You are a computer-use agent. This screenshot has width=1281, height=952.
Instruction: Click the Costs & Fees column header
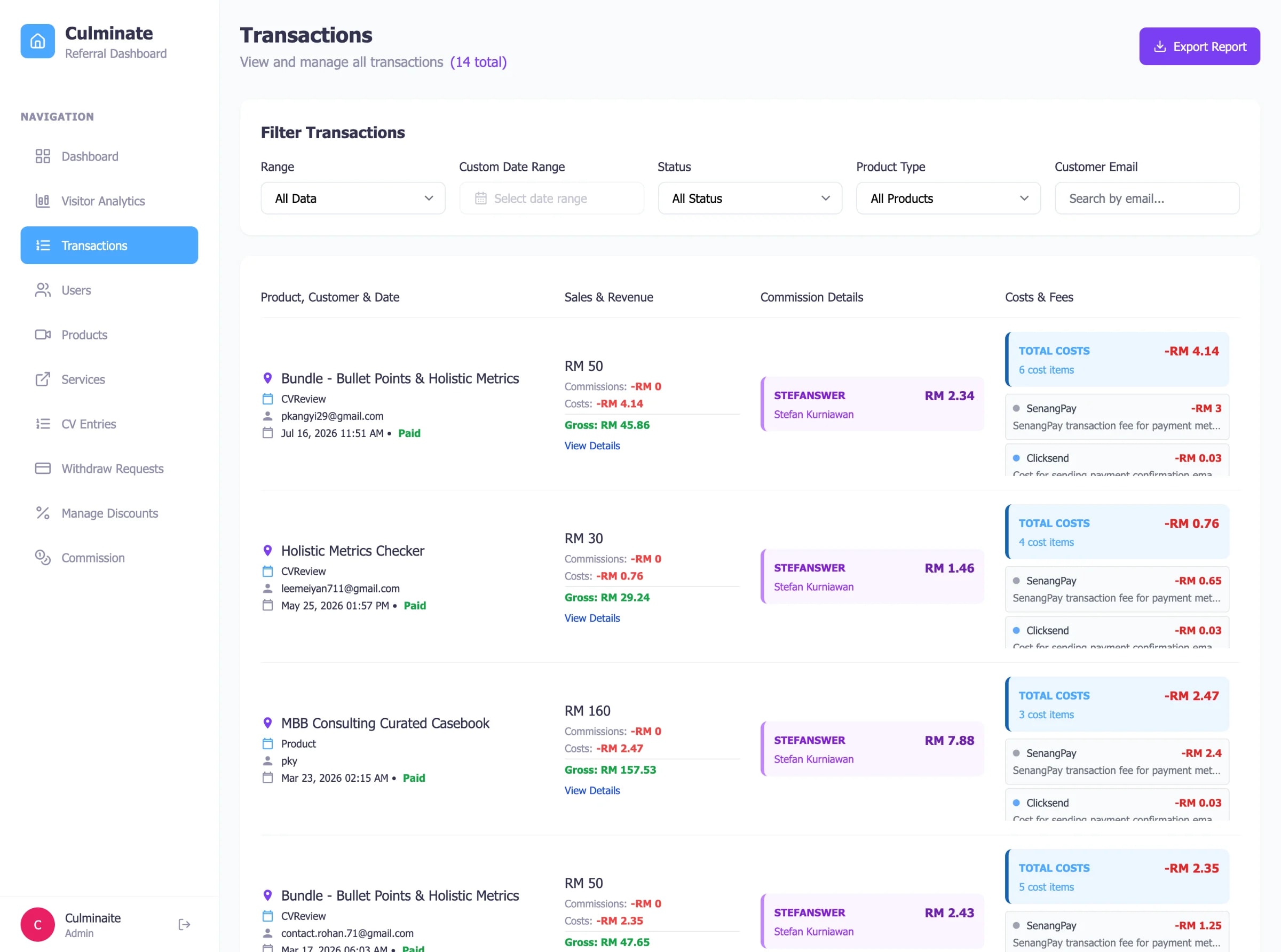(x=1039, y=297)
